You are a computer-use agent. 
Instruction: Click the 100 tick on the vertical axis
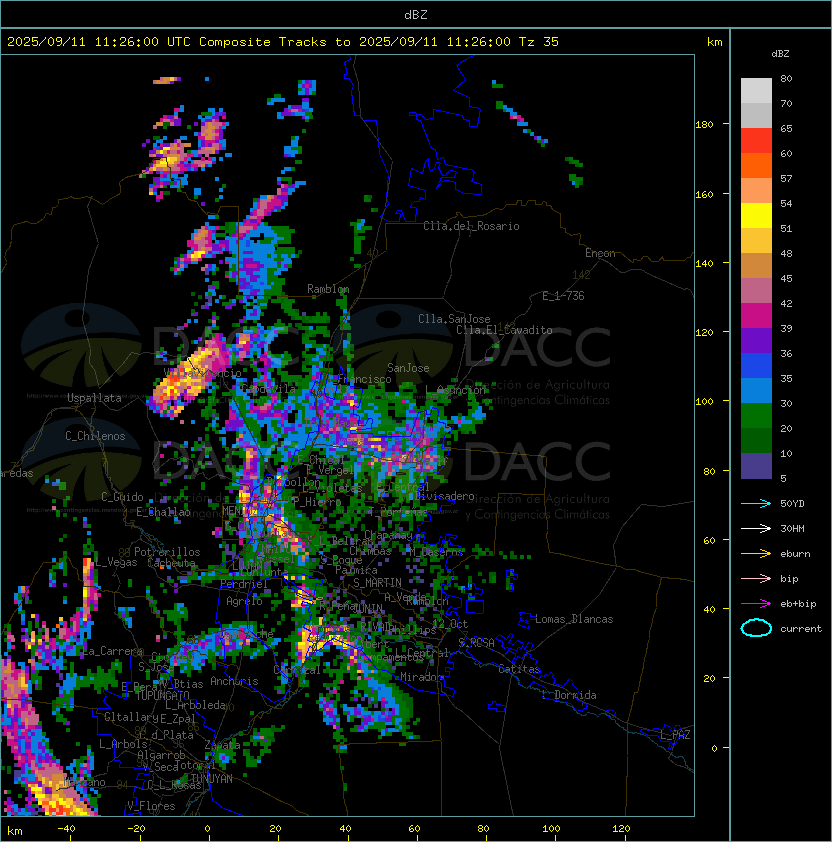tap(704, 402)
